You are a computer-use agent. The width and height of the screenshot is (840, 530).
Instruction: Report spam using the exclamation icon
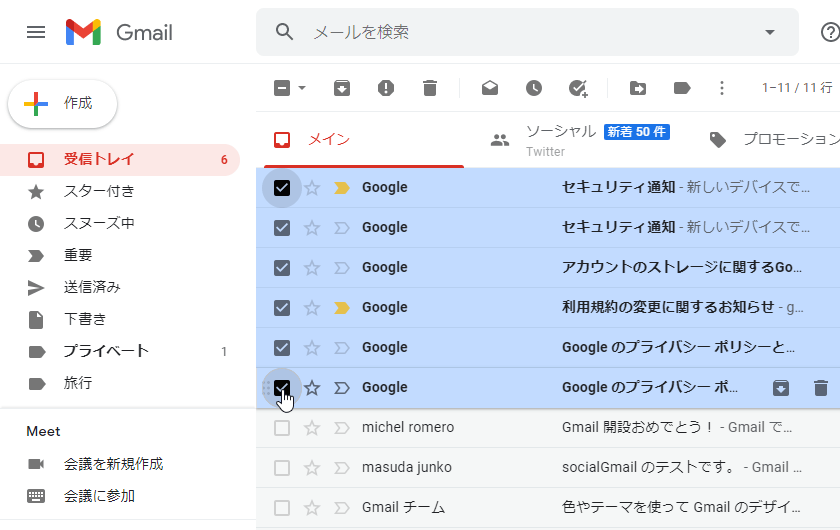(x=386, y=88)
